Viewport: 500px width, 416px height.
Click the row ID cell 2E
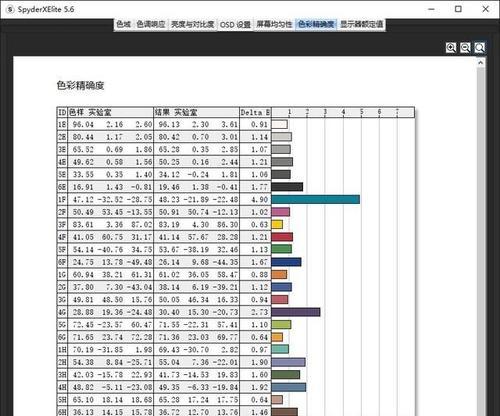[x=62, y=137]
